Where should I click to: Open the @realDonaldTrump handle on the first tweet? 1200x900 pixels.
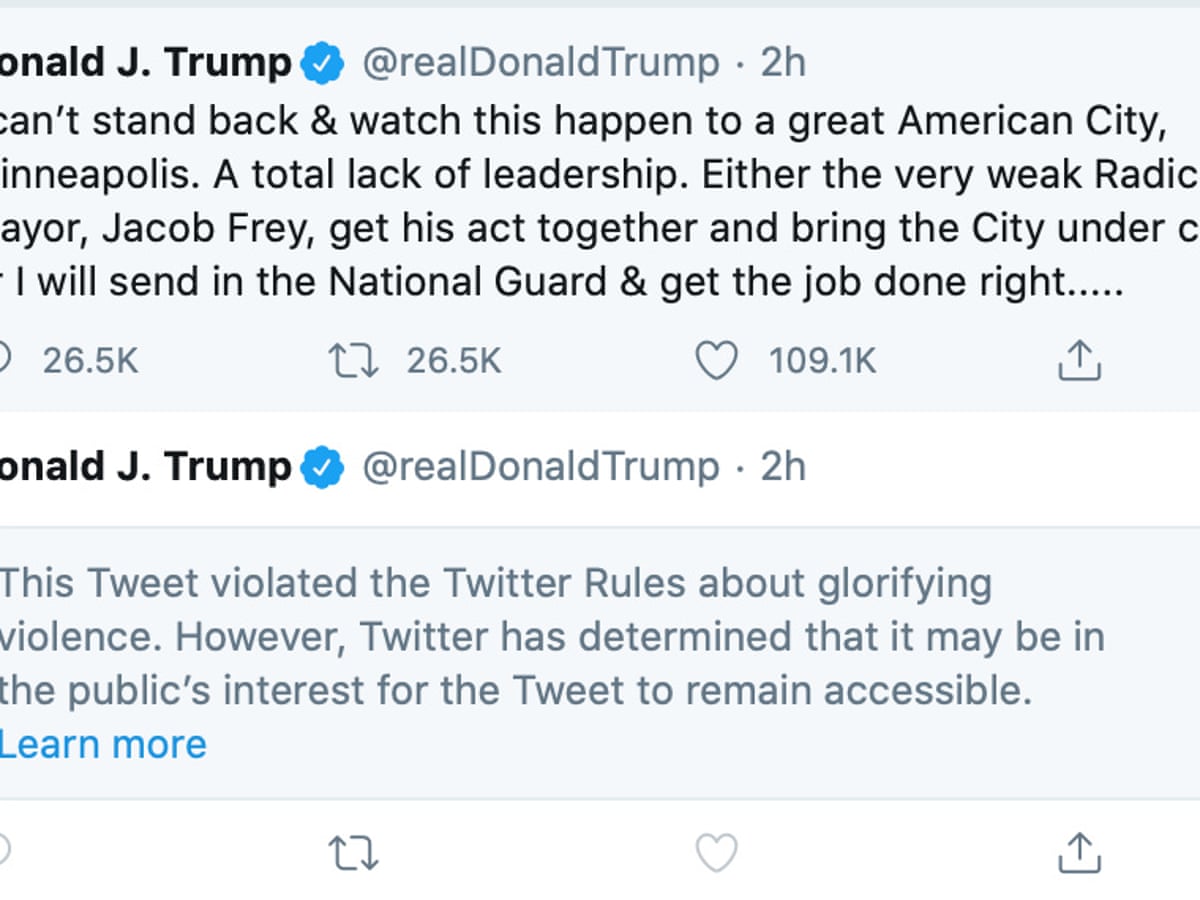click(540, 64)
